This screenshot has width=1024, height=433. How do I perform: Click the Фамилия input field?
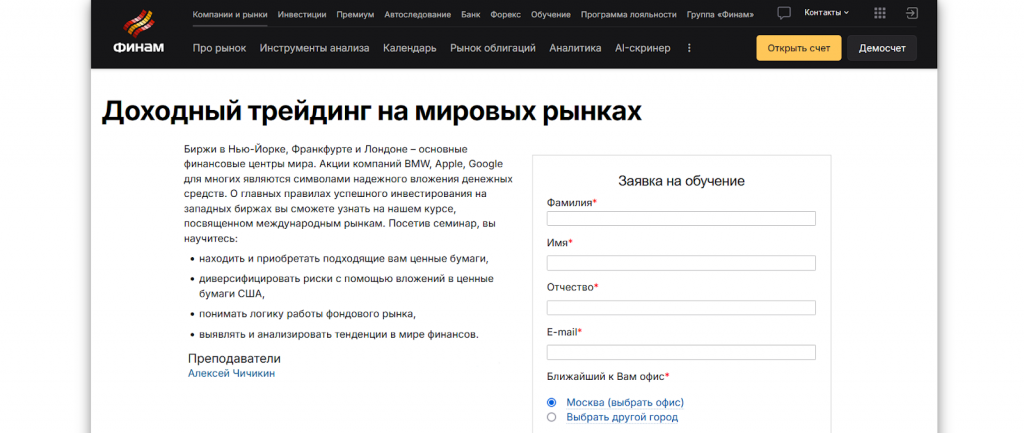coord(681,219)
